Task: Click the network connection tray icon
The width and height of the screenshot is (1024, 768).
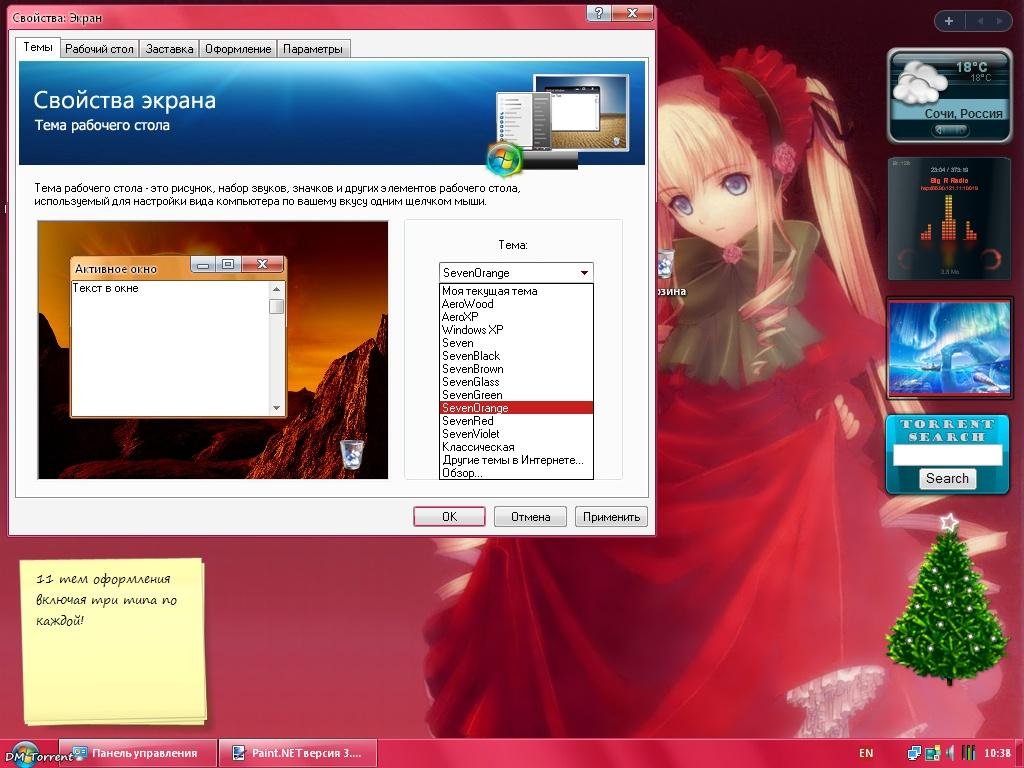Action: point(914,753)
